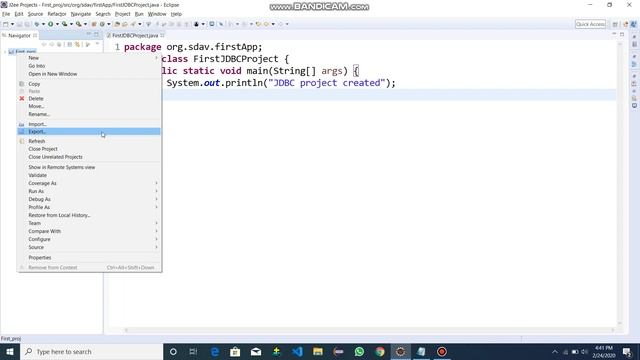Minimize the editor area
This screenshot has height=360, width=640.
(x=614, y=34)
